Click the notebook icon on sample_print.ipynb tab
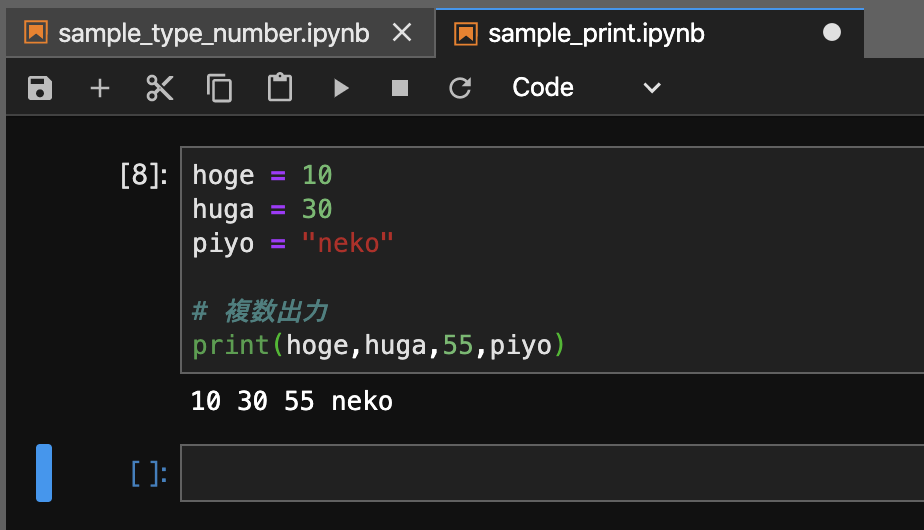Image resolution: width=924 pixels, height=530 pixels. (x=466, y=34)
